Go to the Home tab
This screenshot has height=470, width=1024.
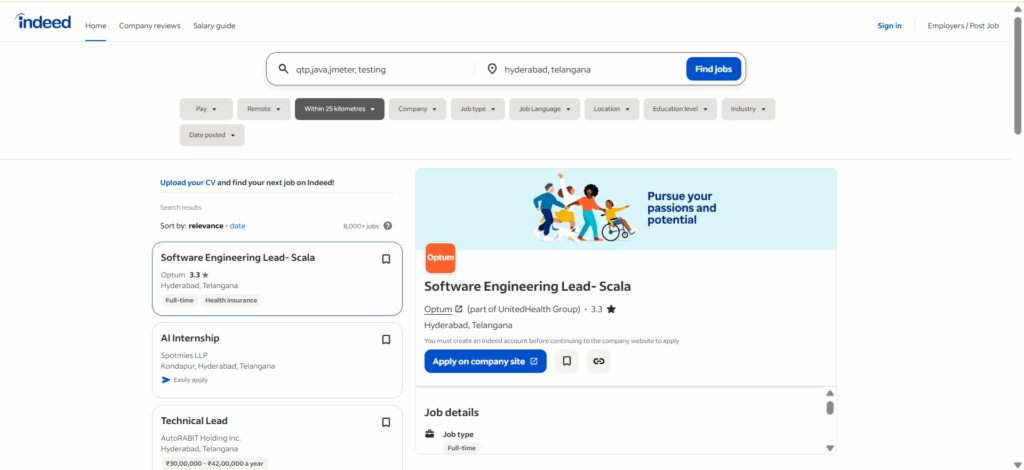click(x=95, y=26)
